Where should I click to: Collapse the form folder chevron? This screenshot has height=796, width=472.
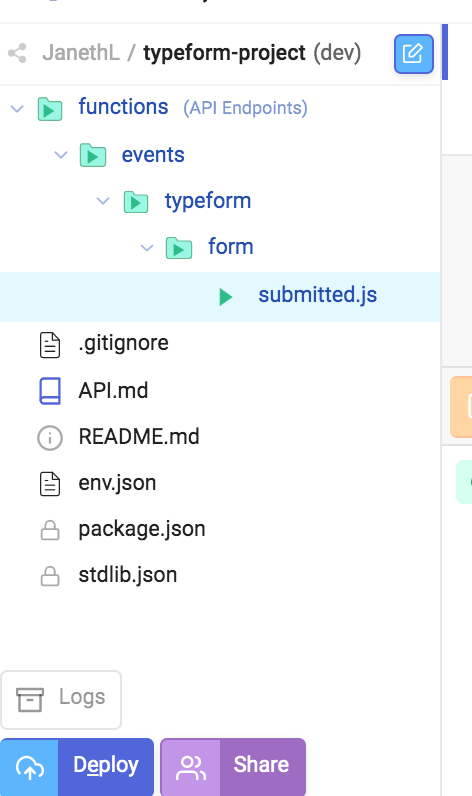pyautogui.click(x=147, y=248)
